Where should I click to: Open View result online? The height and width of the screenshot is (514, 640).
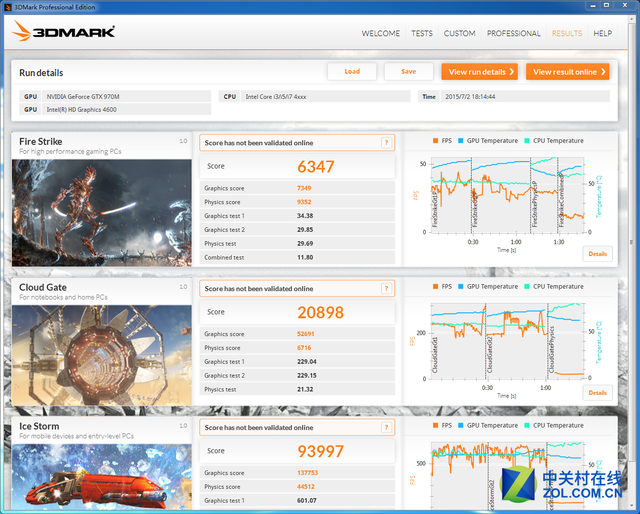tap(568, 72)
